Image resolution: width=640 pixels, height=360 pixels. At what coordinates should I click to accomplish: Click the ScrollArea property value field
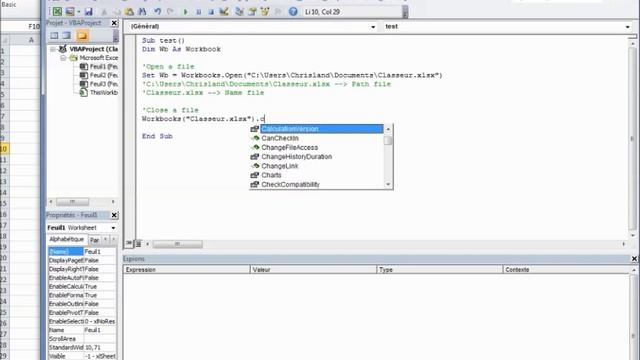[100, 339]
